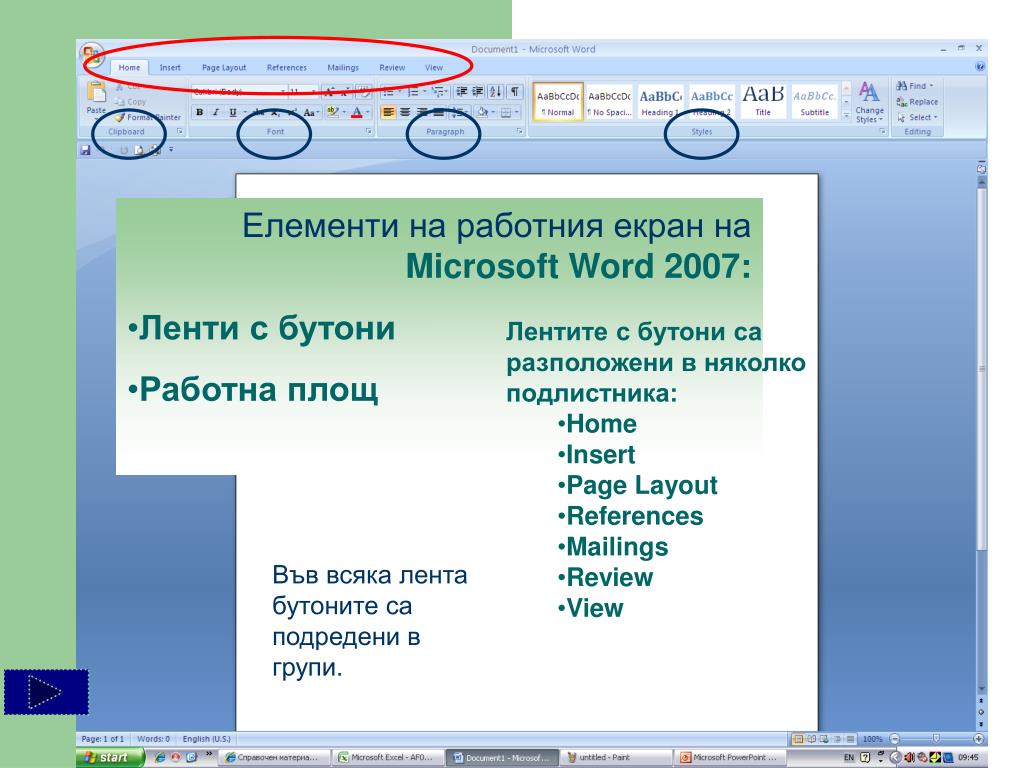Click Change Styles button

coord(869,103)
